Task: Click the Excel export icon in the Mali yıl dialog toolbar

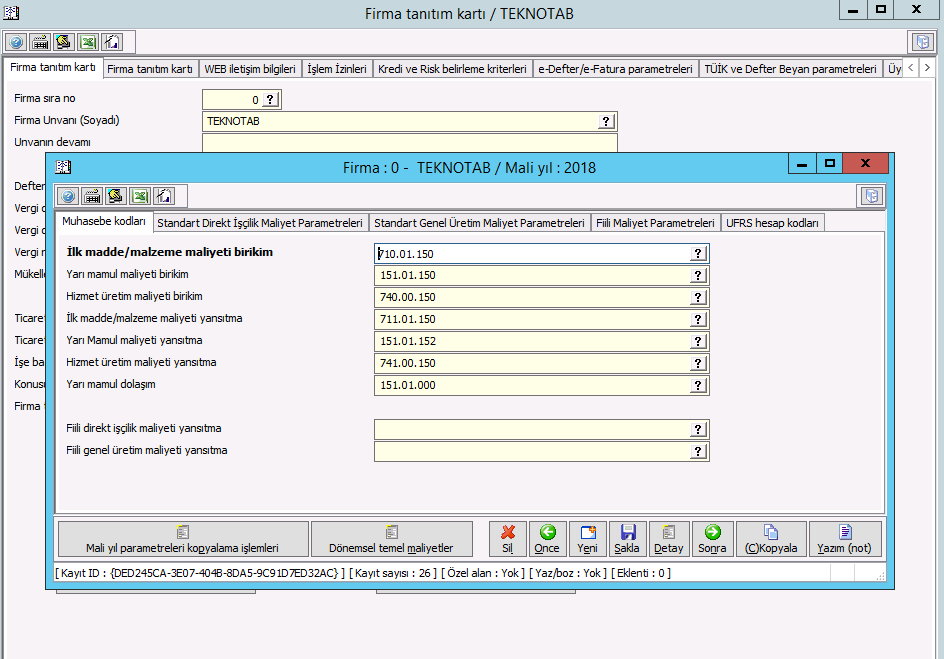Action: 140,196
